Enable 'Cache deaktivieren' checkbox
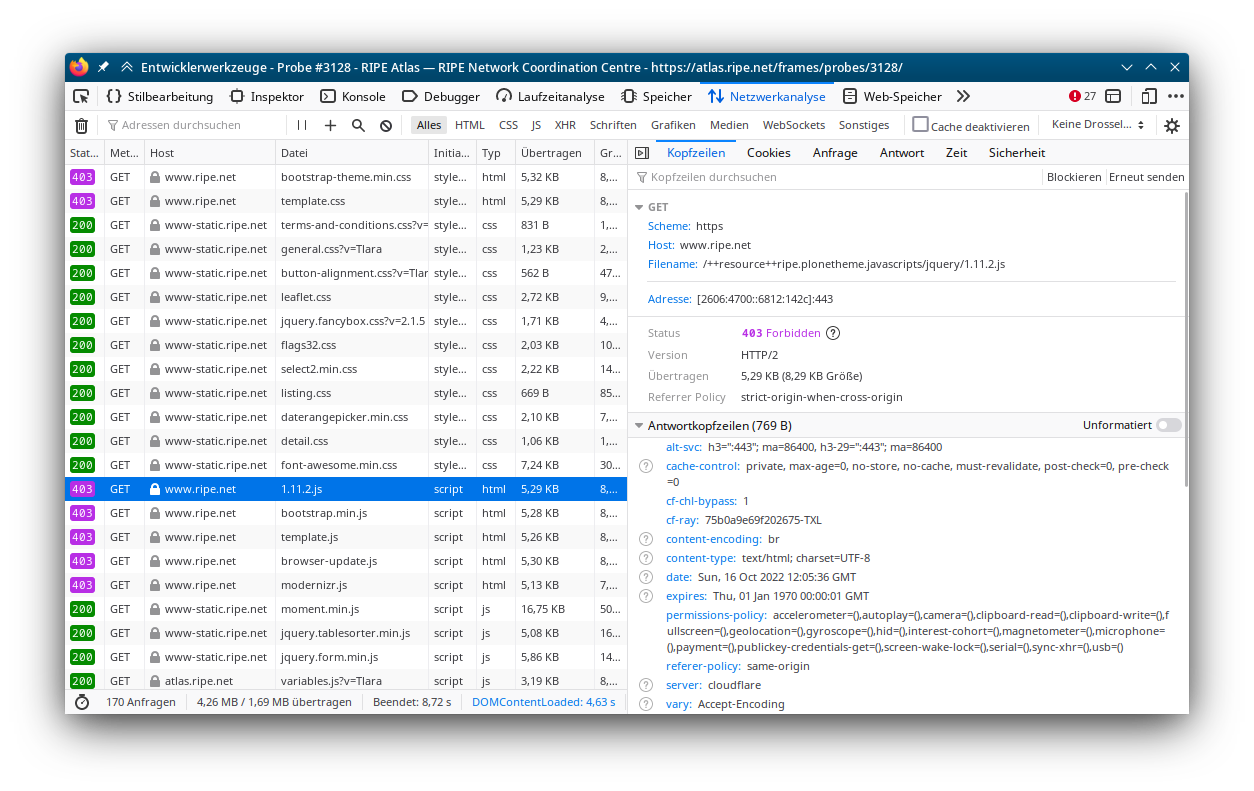Viewport: 1254px width, 791px height. (920, 125)
